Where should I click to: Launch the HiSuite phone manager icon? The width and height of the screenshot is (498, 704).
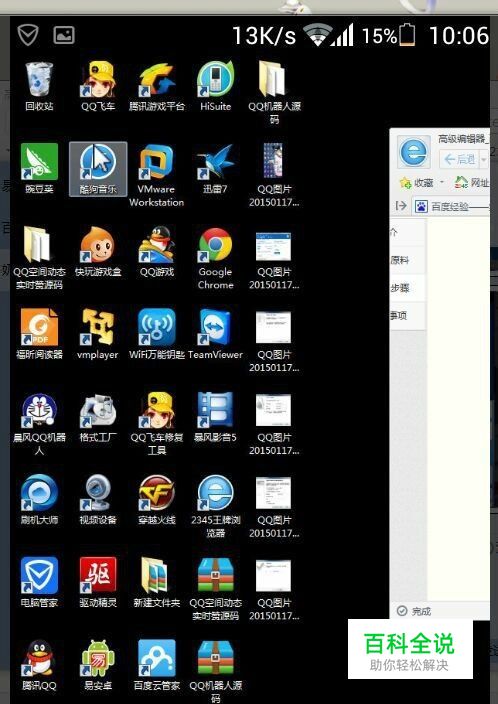click(216, 86)
